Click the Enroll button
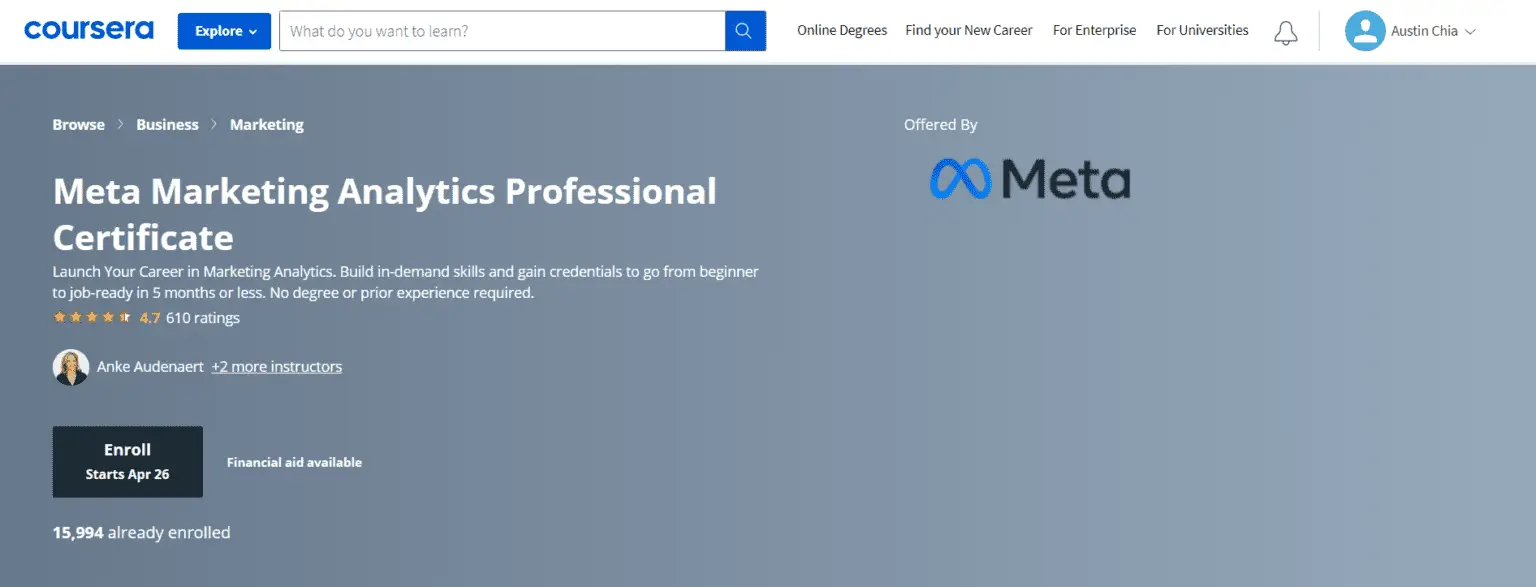 (127, 461)
